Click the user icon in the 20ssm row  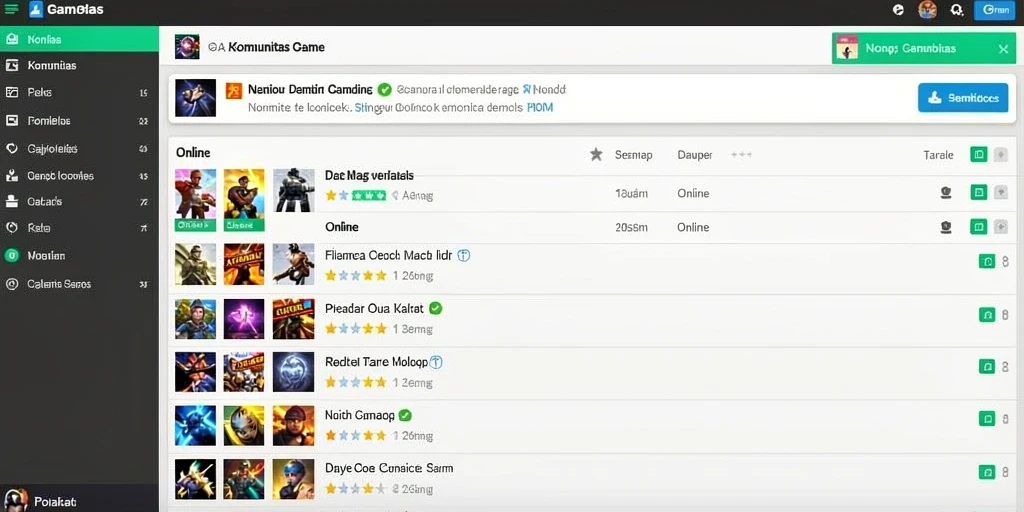point(945,227)
